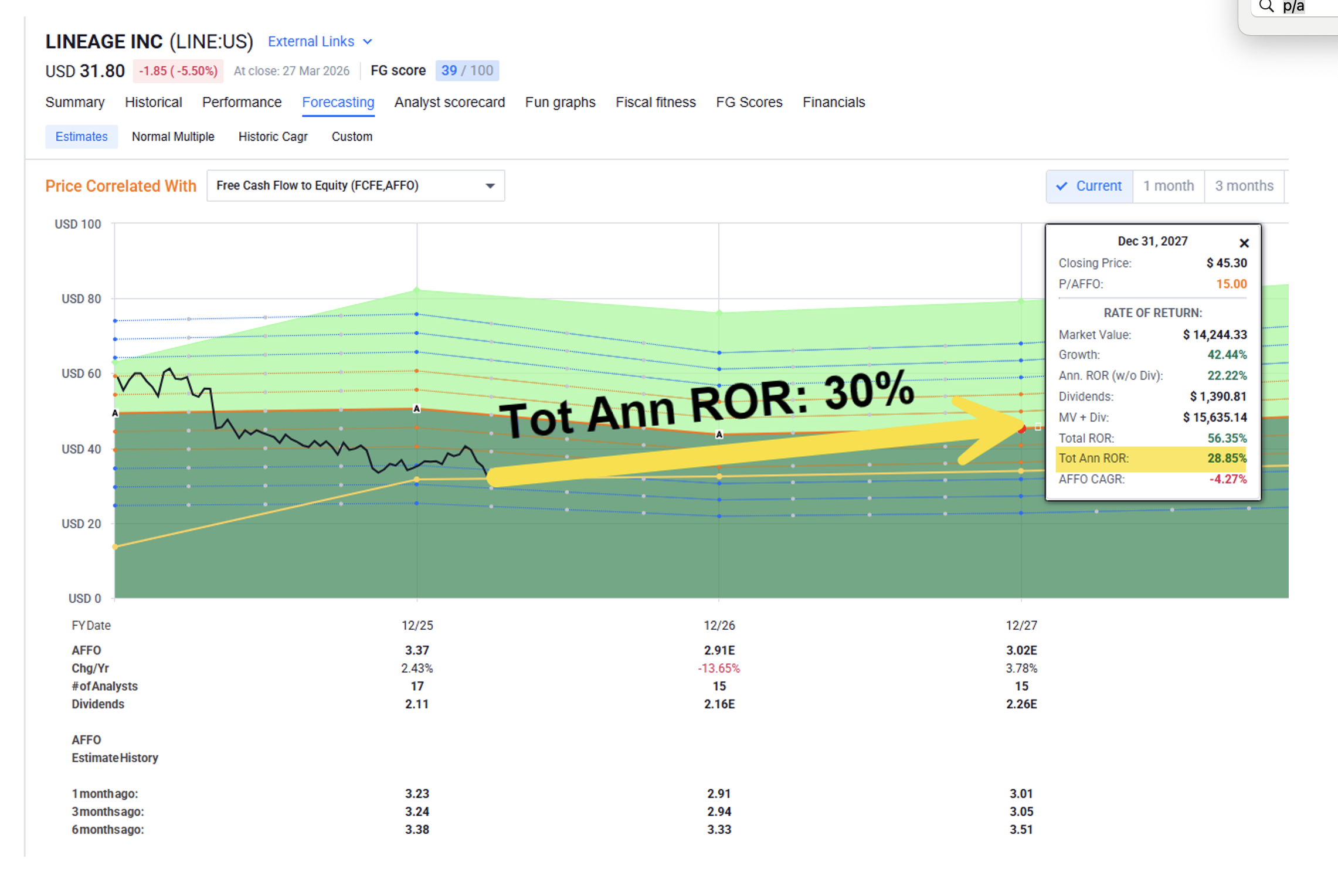1338x896 pixels.
Task: Switch estimates view to 3 months
Action: (1244, 186)
